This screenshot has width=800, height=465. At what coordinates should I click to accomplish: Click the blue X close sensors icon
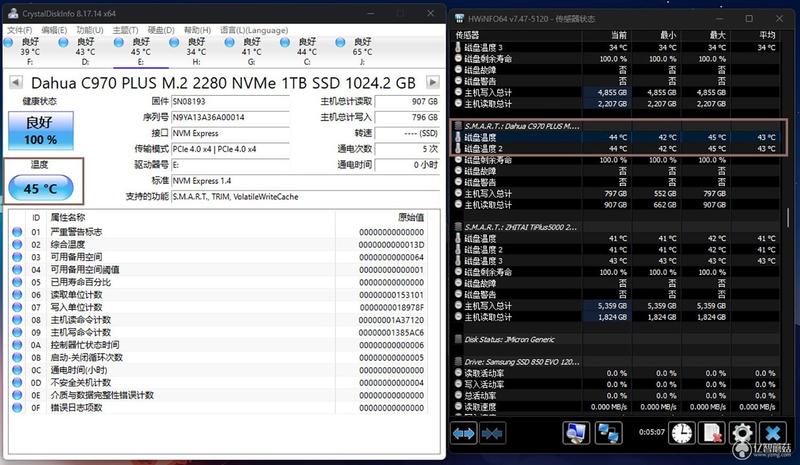(x=773, y=433)
